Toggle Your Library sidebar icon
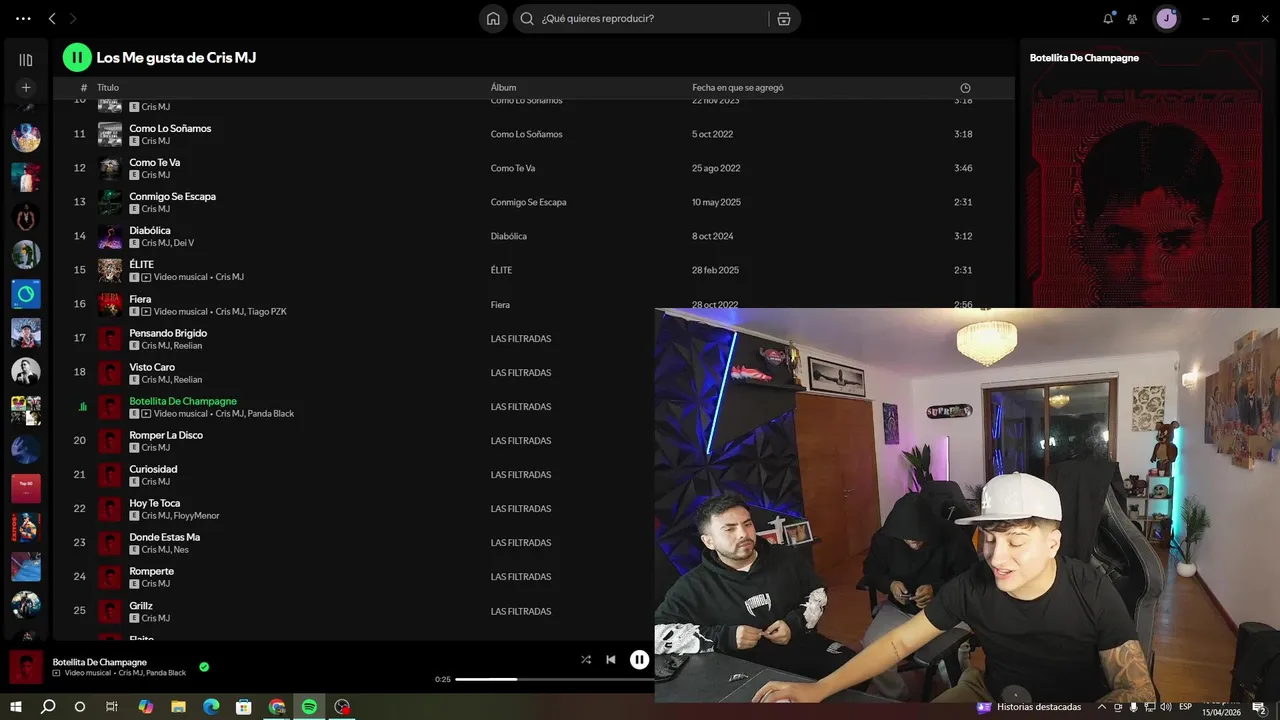Screen dimensions: 1280x720 point(26,60)
